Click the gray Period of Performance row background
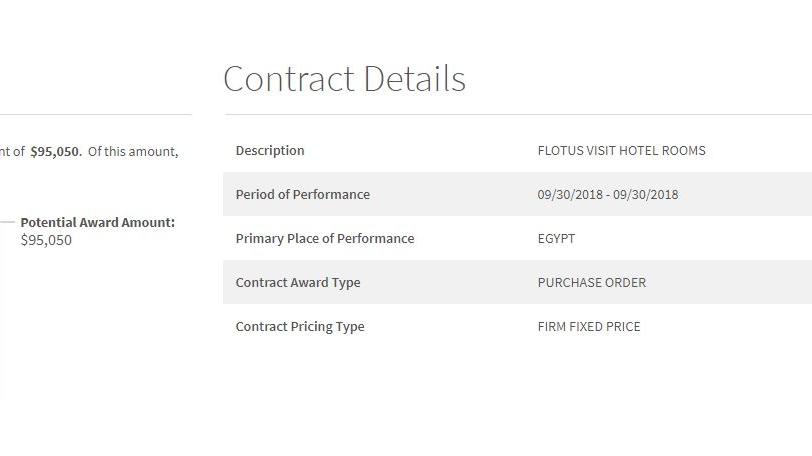Image resolution: width=812 pixels, height=456 pixels. 517,195
